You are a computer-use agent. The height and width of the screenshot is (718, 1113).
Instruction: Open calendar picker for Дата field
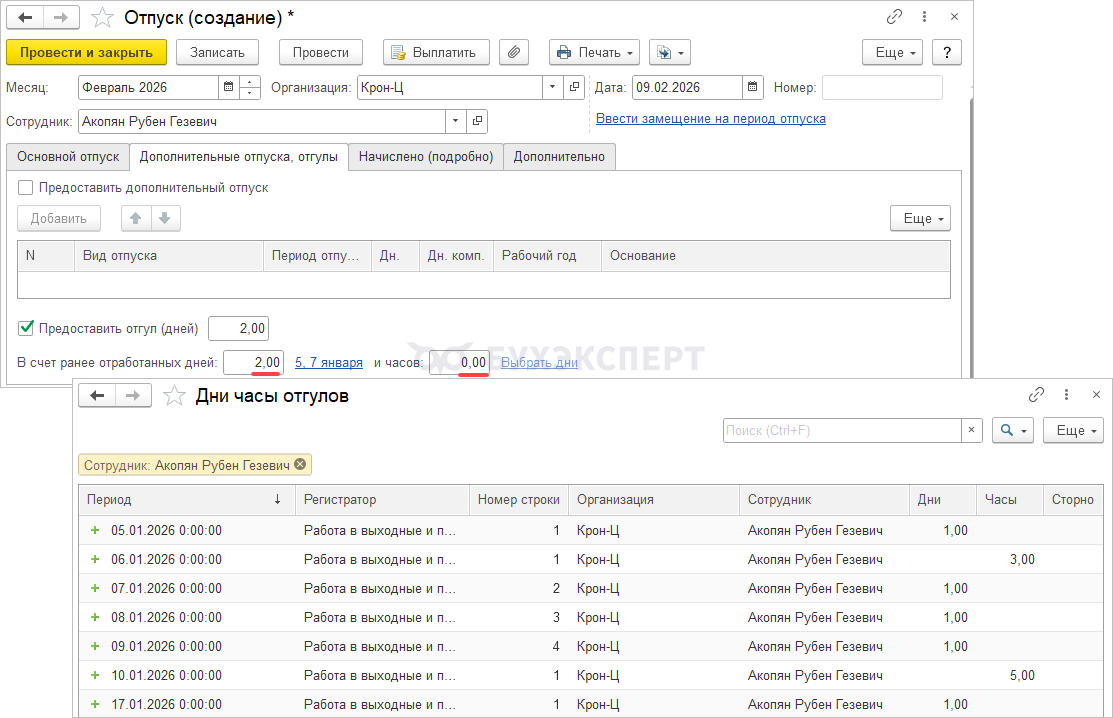(752, 88)
